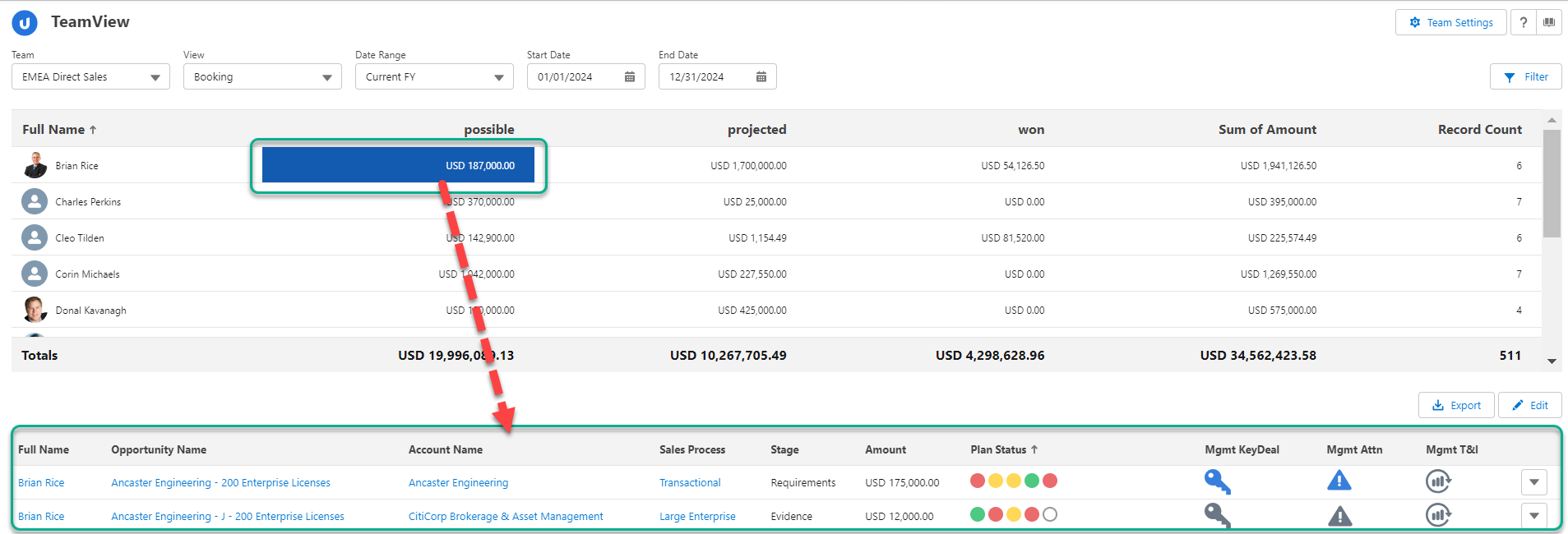1568x534 pixels.
Task: Expand the Date Range dropdown showing Current FY
Action: tap(434, 77)
